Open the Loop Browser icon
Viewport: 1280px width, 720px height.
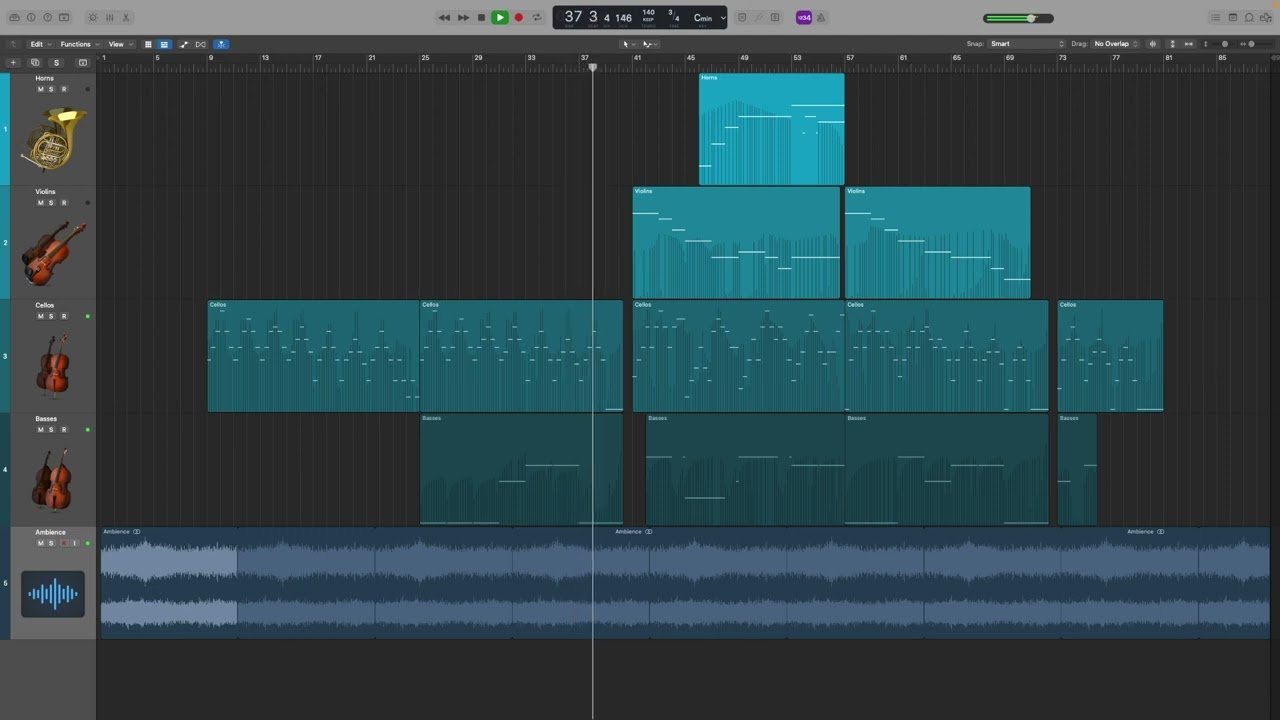click(1249, 18)
